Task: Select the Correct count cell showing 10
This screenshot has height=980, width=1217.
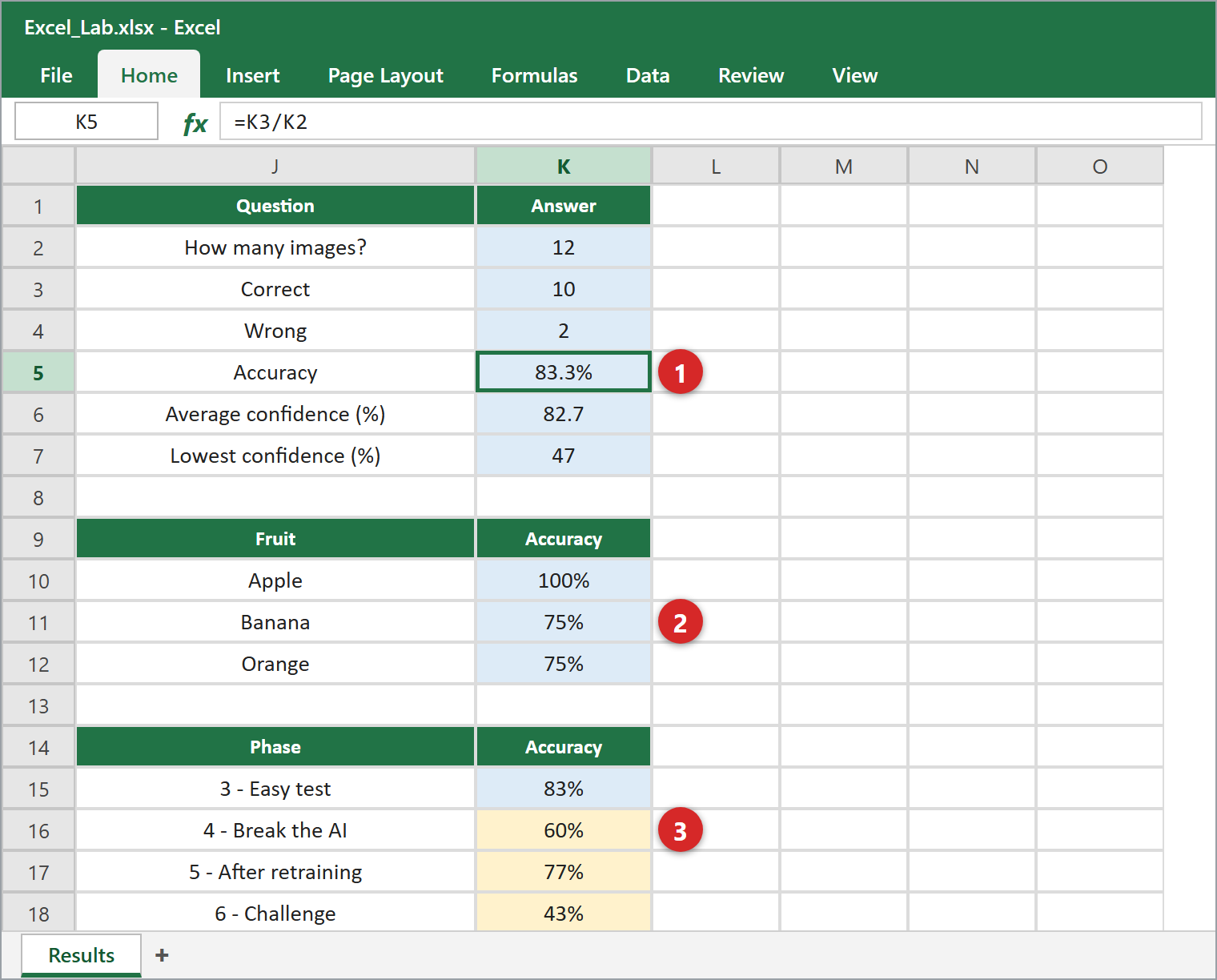Action: [x=564, y=289]
